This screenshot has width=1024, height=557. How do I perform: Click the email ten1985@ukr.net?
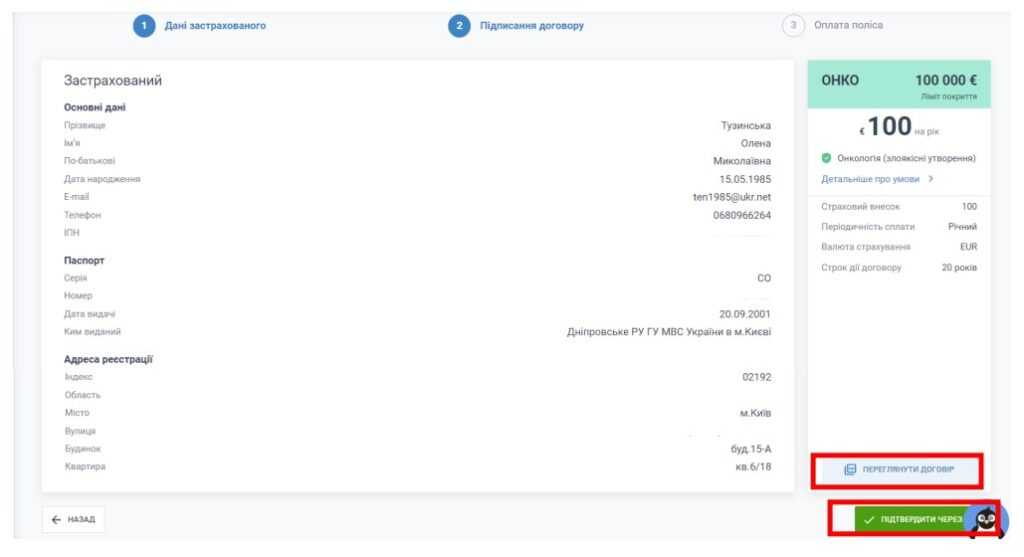click(731, 197)
